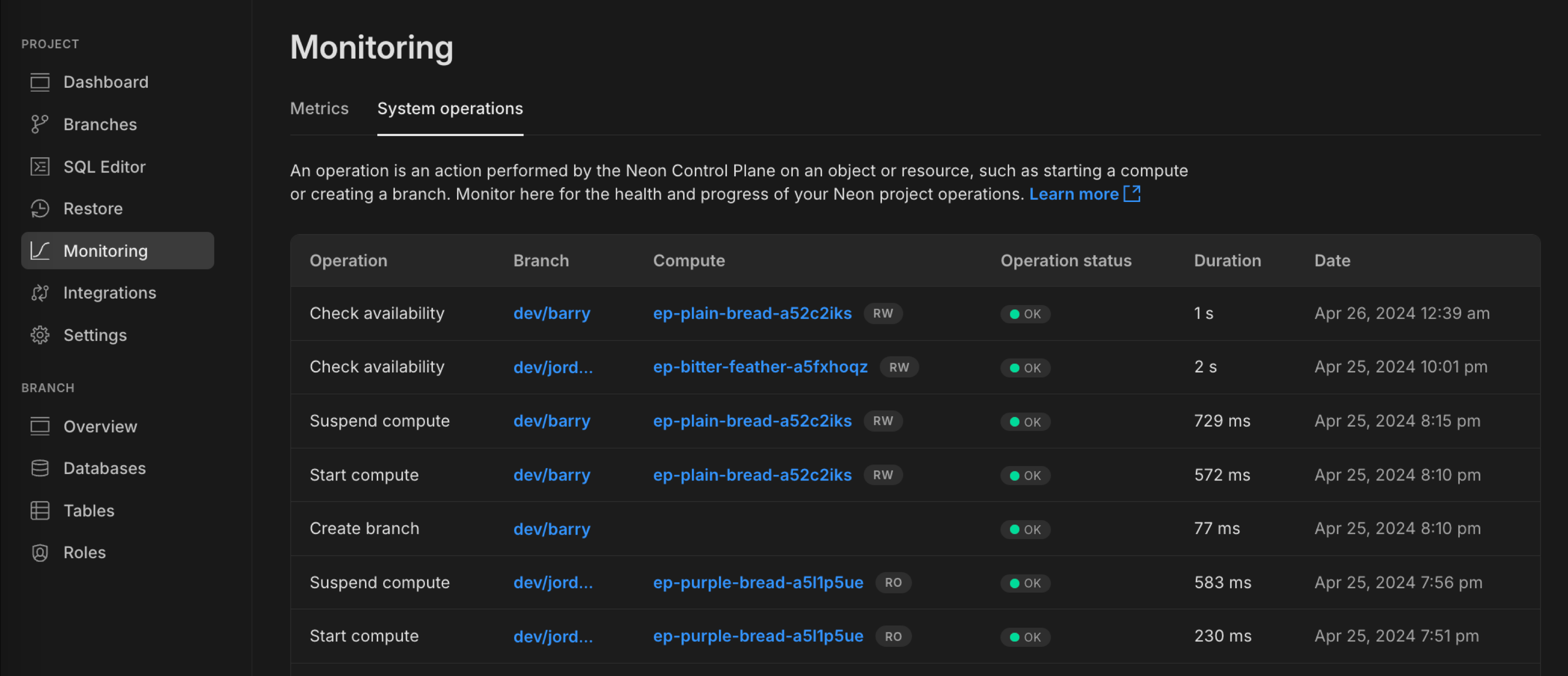Click the Databases cylinder icon
The image size is (1568, 676).
(40, 469)
